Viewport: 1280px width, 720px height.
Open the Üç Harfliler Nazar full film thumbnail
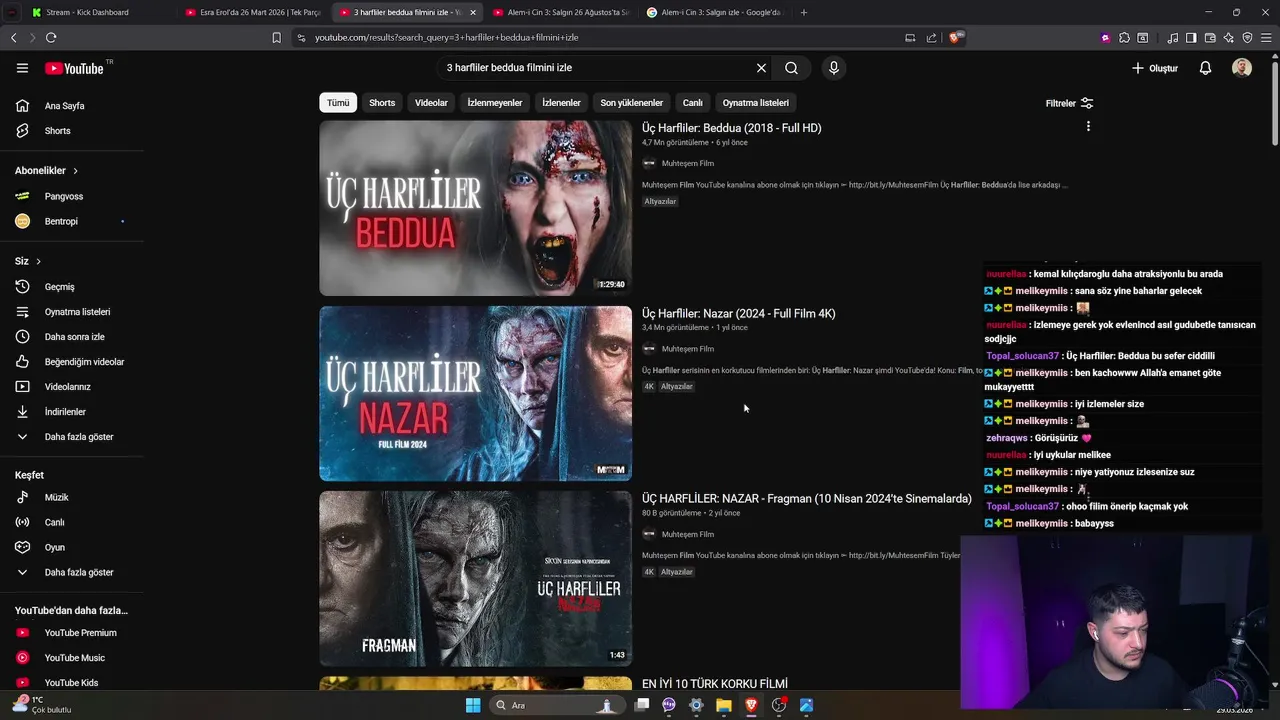tap(475, 393)
